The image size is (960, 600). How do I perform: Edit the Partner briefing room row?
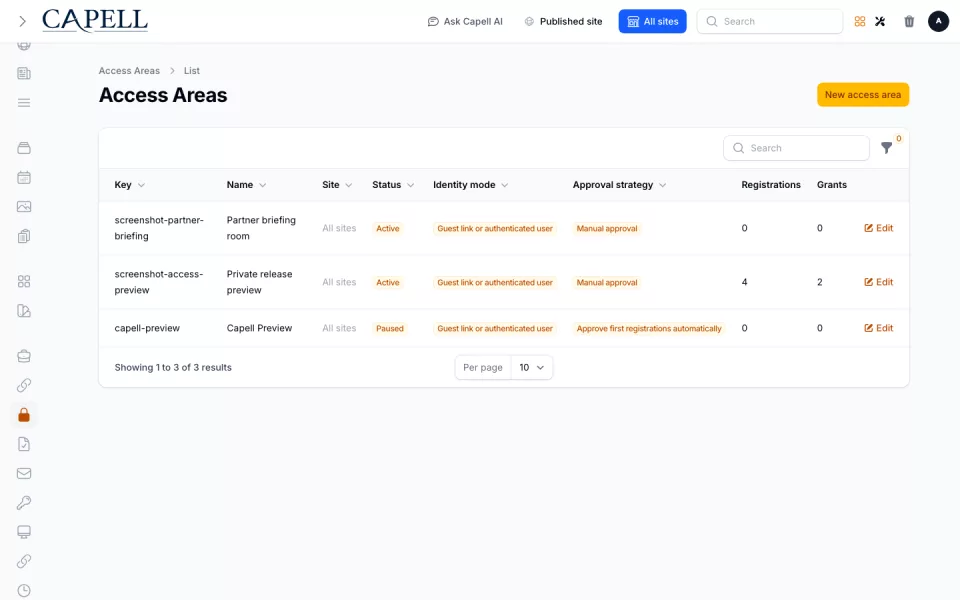[879, 228]
